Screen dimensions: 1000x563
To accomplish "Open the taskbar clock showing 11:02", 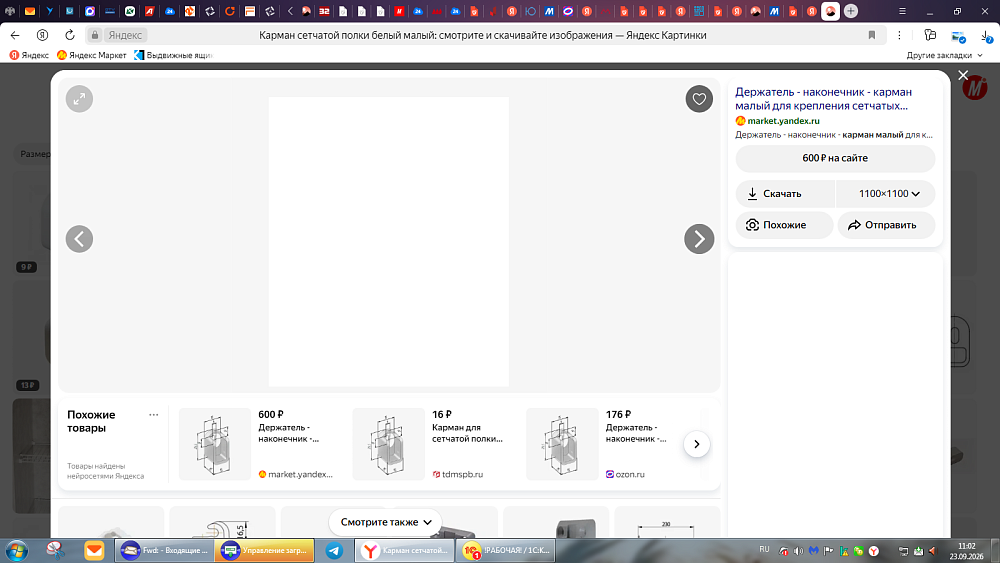I will coord(967,551).
